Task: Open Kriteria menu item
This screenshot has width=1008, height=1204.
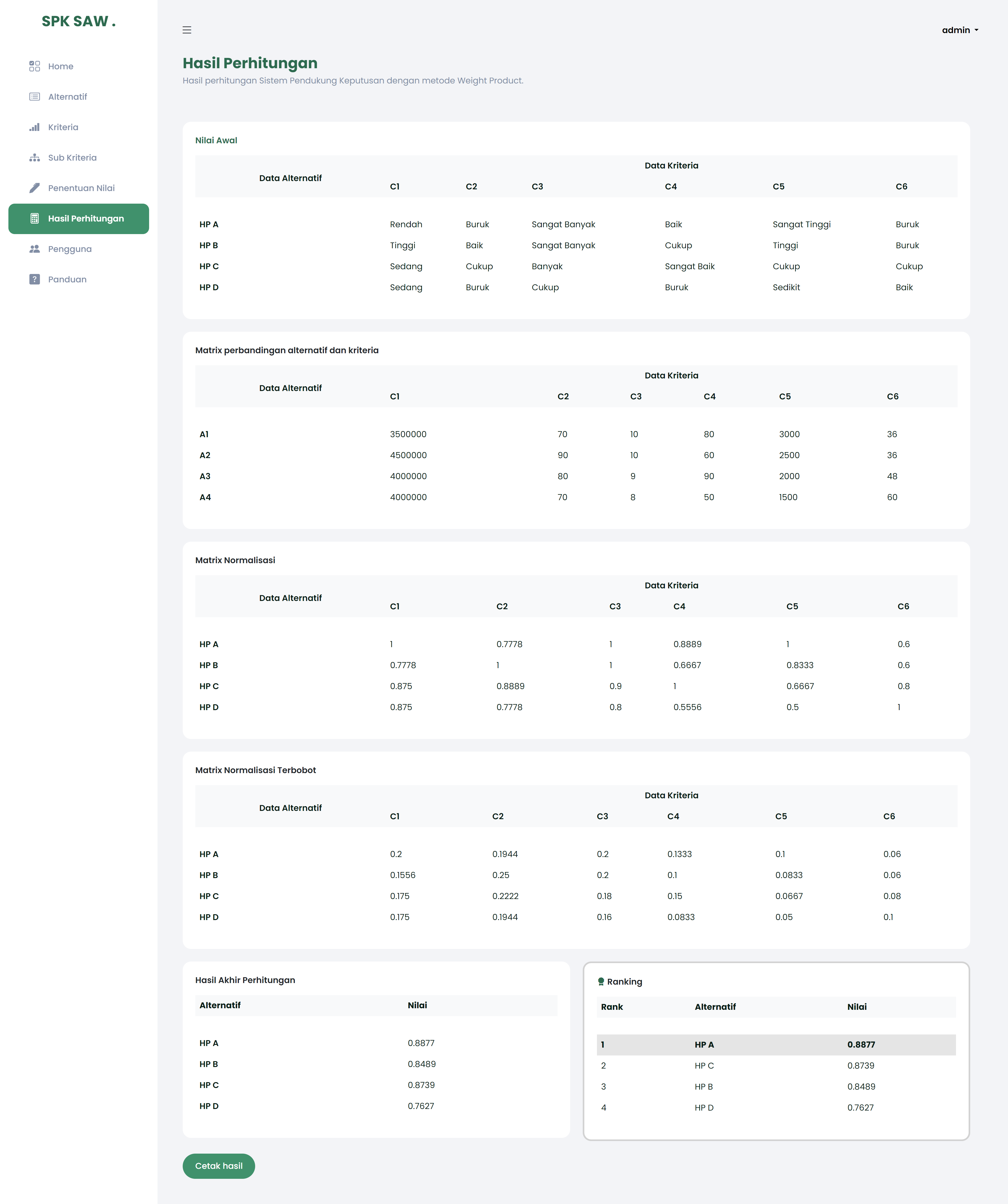Action: pos(78,127)
